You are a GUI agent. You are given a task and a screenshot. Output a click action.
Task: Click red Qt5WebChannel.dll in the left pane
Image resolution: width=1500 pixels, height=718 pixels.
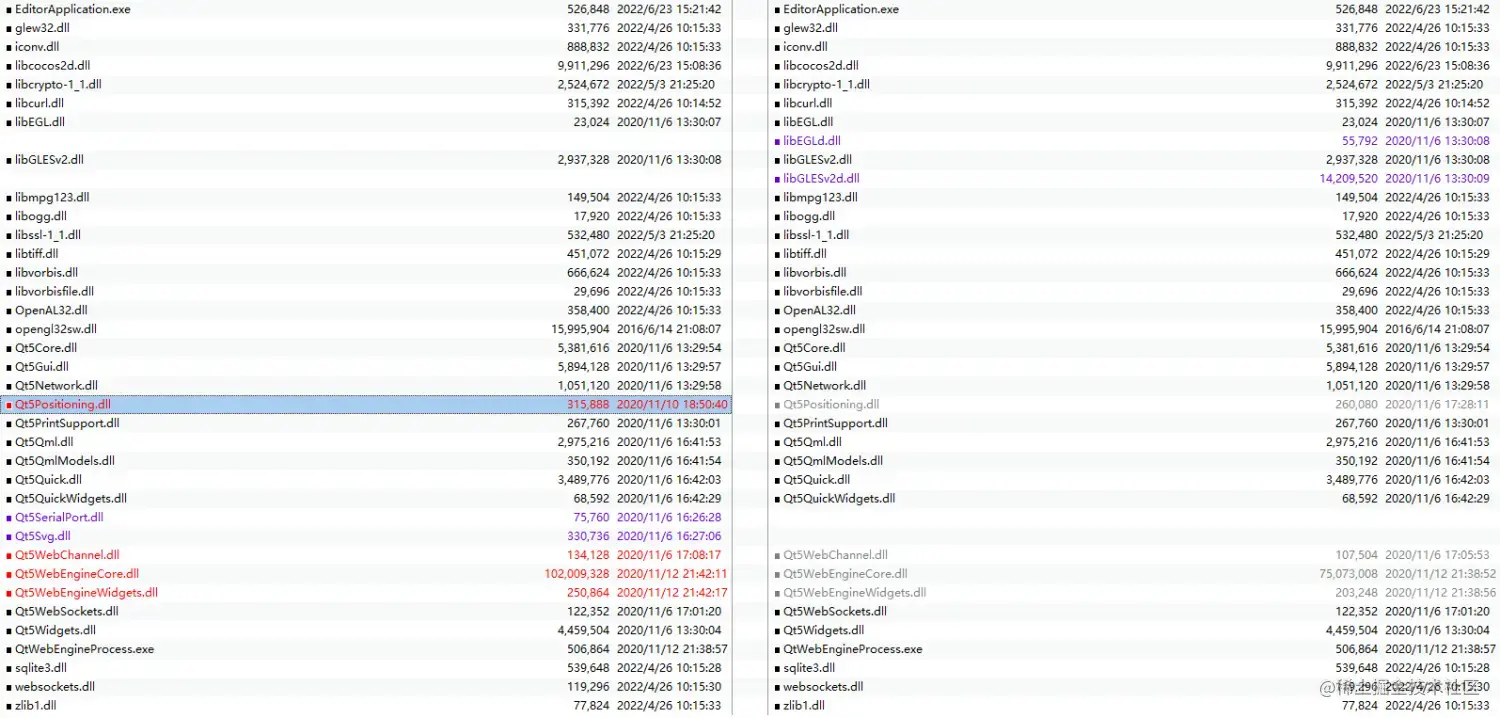point(67,555)
